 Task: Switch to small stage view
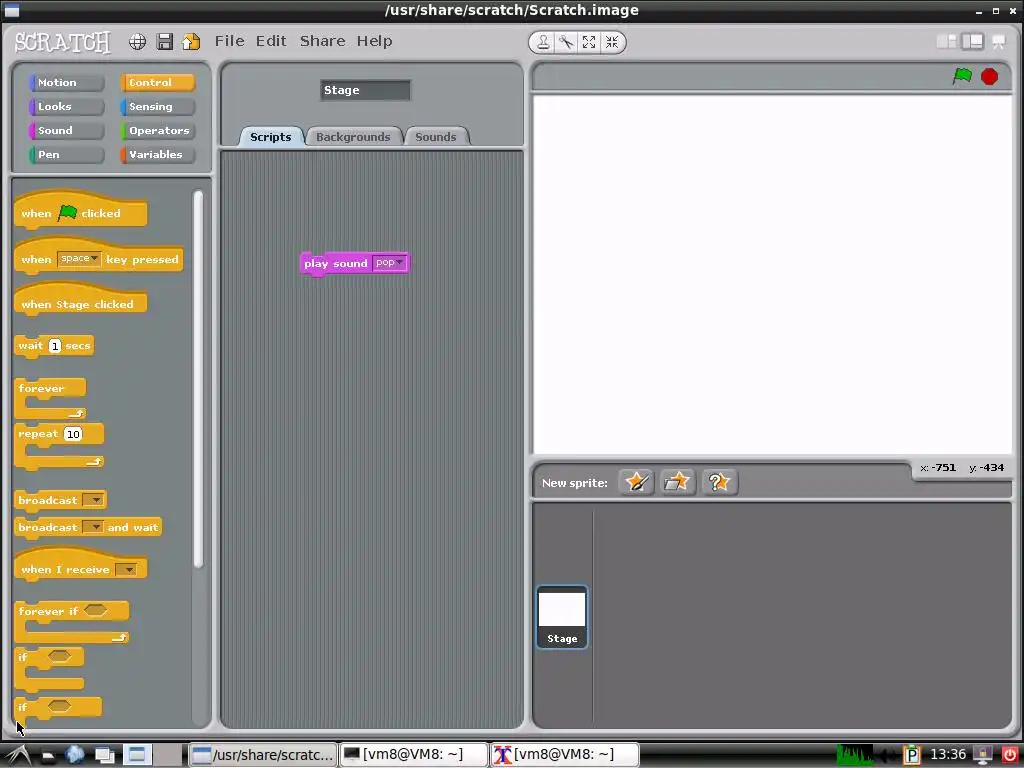[946, 42]
